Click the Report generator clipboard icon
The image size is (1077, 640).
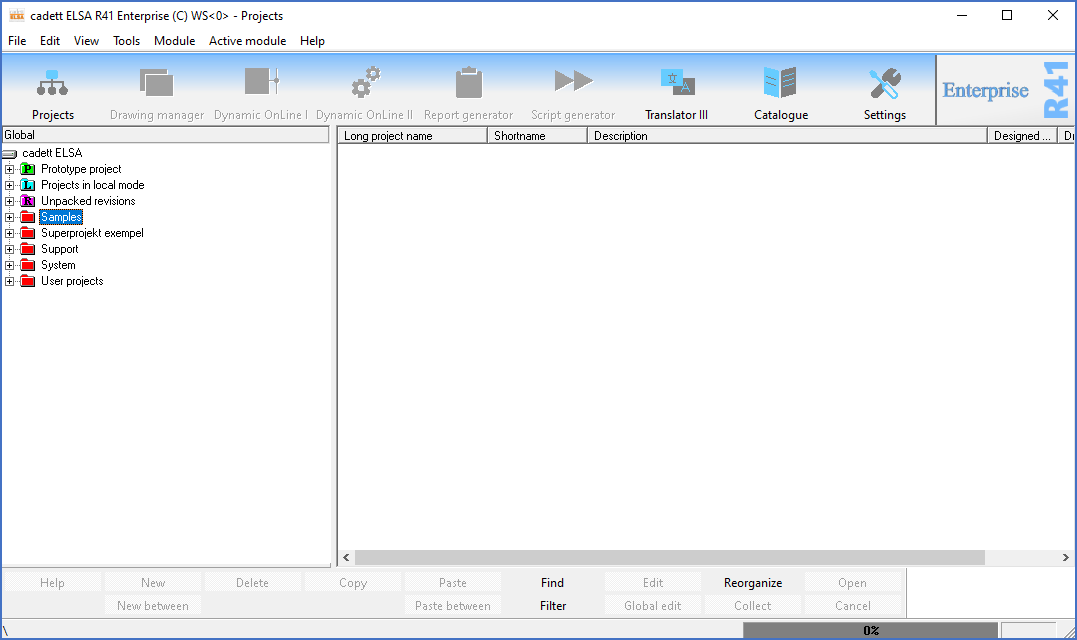point(468,82)
